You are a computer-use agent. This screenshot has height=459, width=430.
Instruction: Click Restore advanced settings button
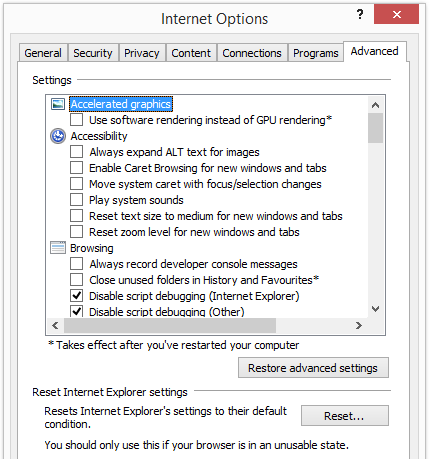point(313,368)
